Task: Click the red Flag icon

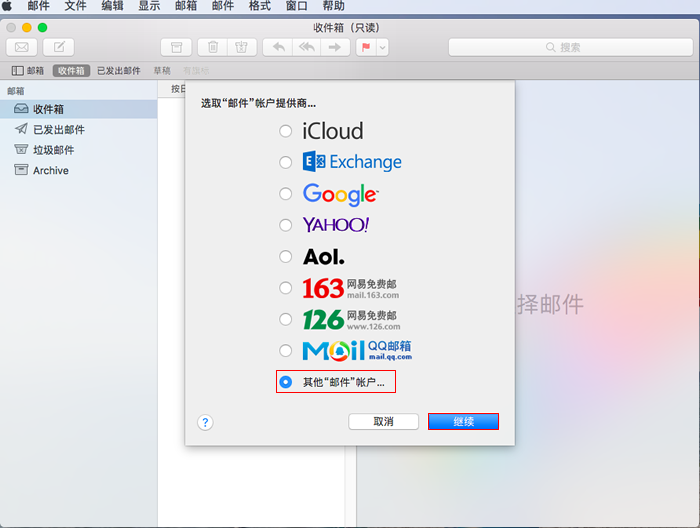Action: [366, 47]
